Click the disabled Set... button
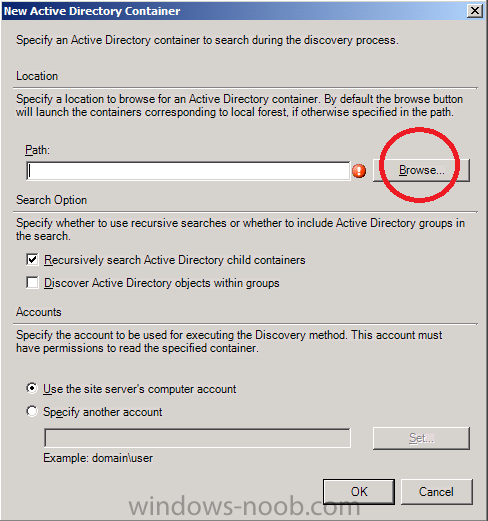The image size is (488, 521). (x=421, y=438)
